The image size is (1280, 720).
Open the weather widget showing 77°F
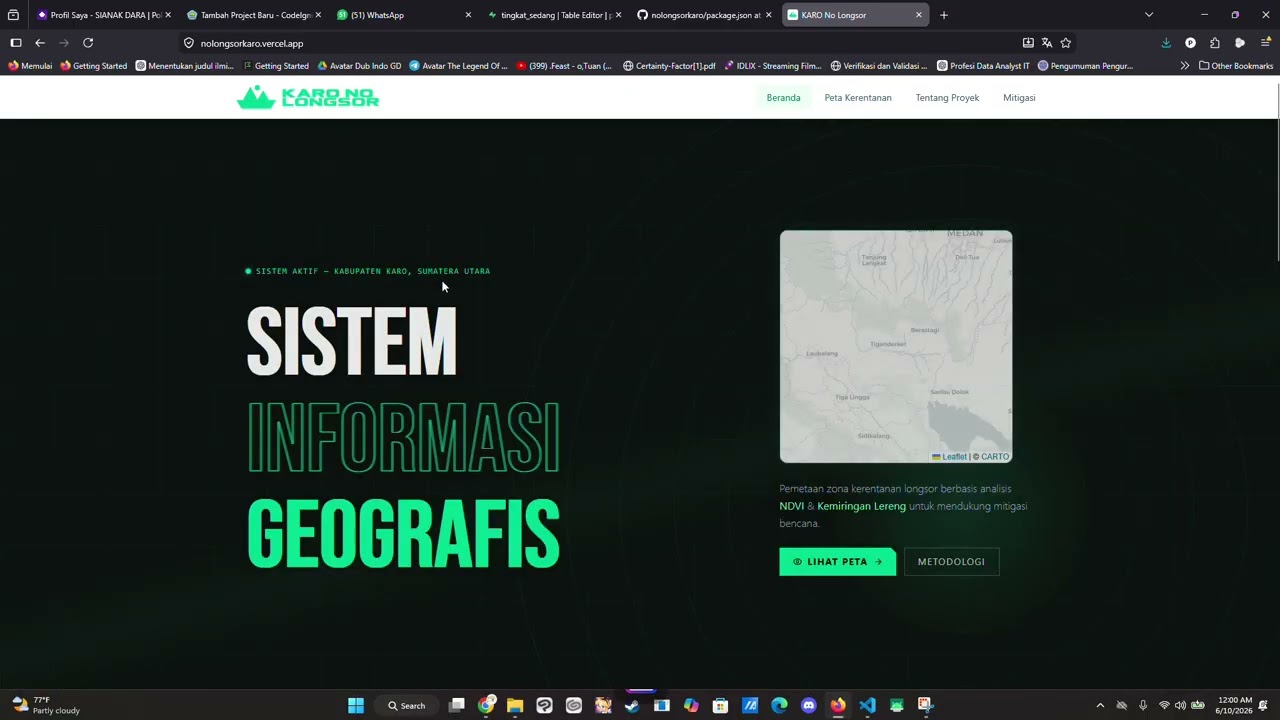click(x=45, y=705)
